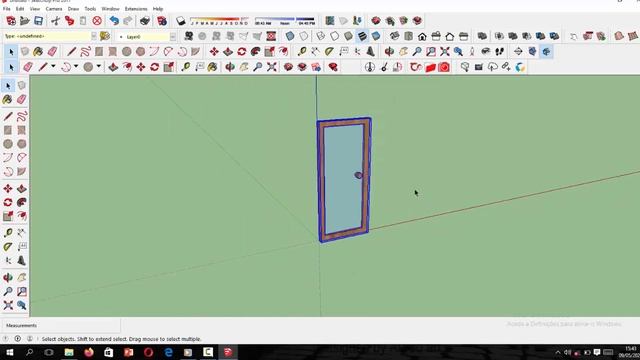Image resolution: width=640 pixels, height=360 pixels.
Task: Save the model using floppy disk icon
Action: [38, 21]
